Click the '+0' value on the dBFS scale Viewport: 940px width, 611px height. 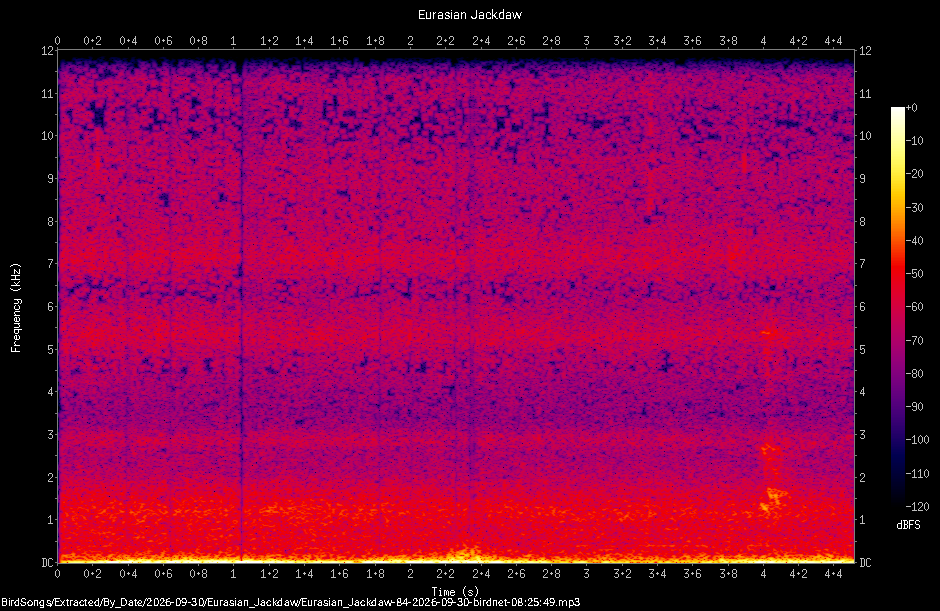point(911,108)
